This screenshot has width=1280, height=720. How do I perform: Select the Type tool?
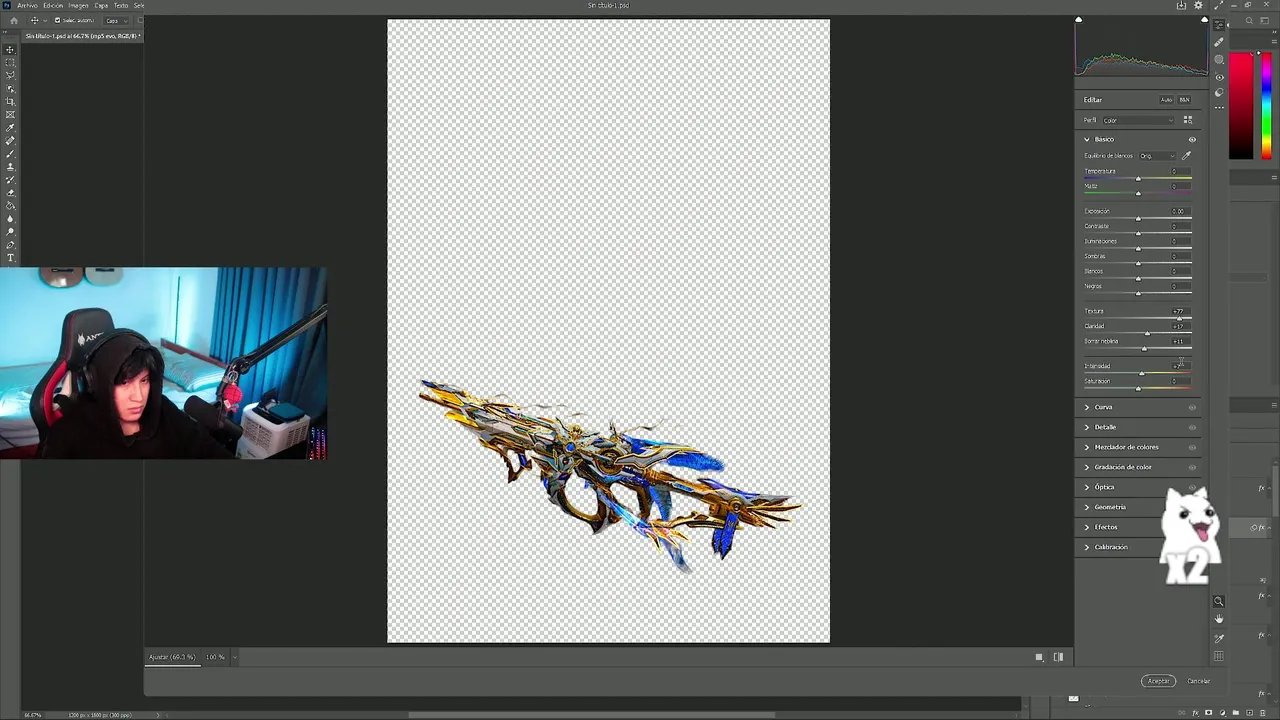click(x=11, y=258)
